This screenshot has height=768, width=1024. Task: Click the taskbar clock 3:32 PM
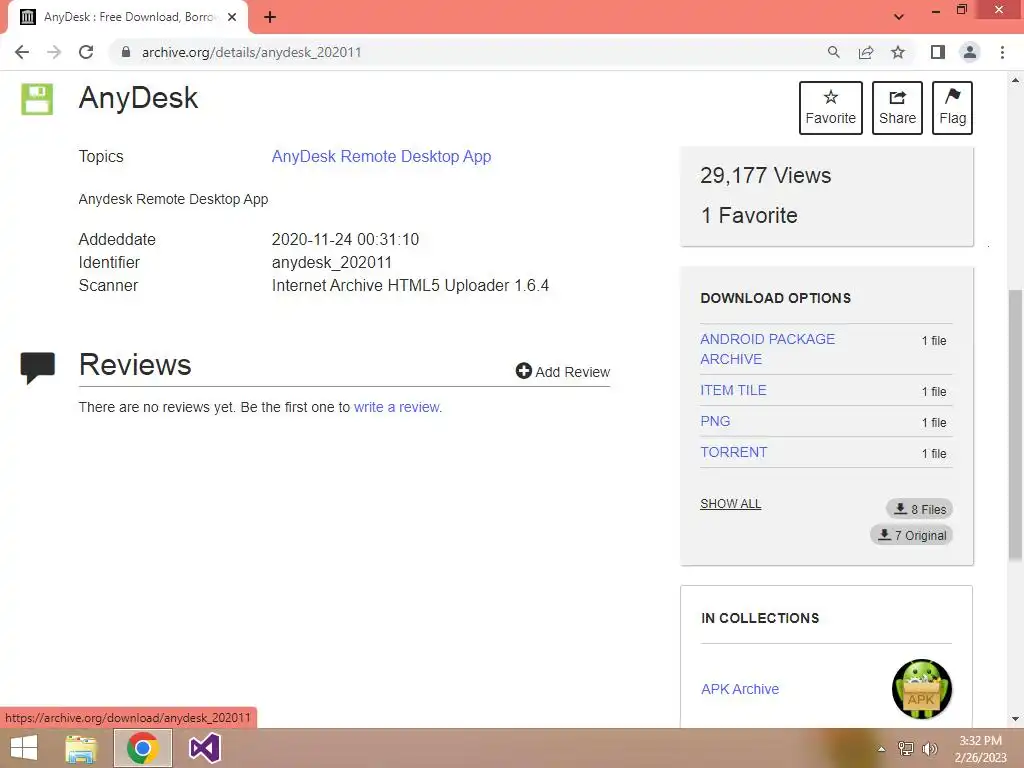pos(980,741)
